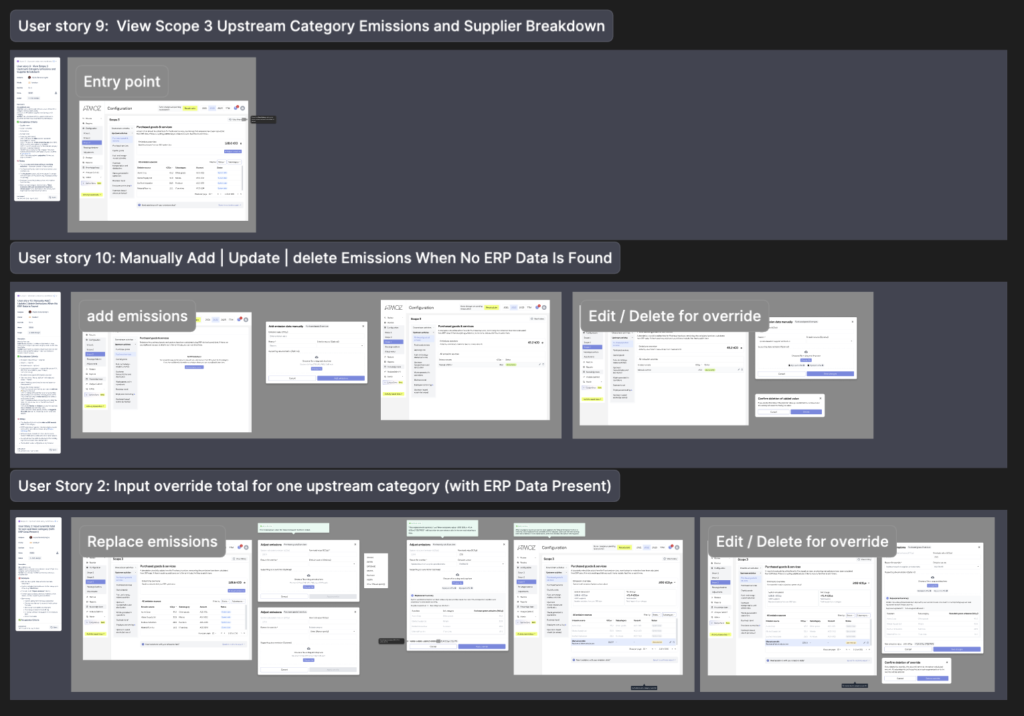Click the user avatar in Entry point mockup header
Image resolution: width=1024 pixels, height=716 pixels.
point(243,108)
